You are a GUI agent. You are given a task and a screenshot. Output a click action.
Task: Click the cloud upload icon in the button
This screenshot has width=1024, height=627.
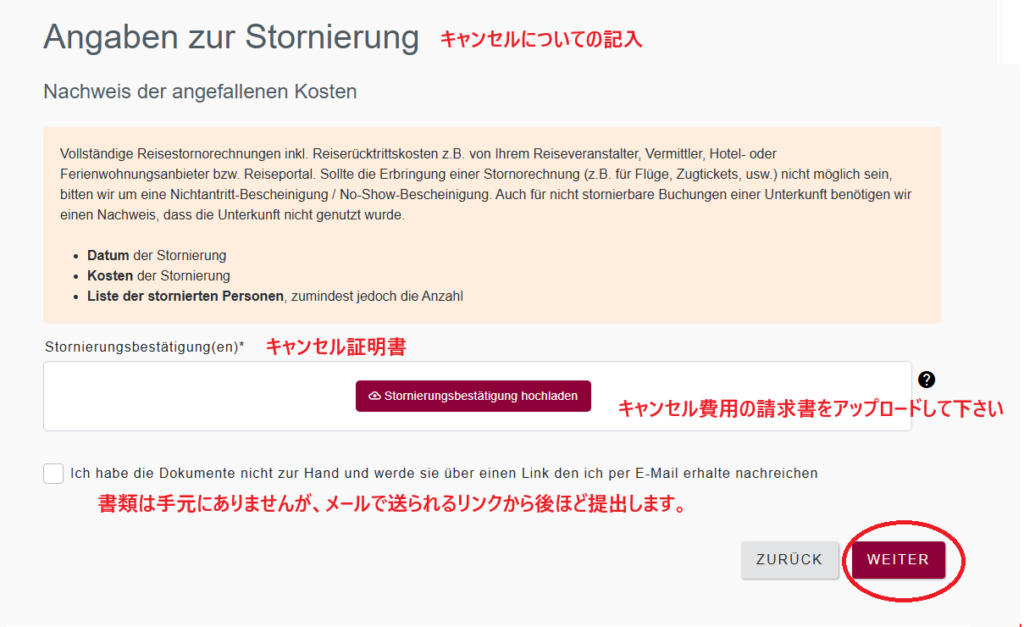[375, 396]
